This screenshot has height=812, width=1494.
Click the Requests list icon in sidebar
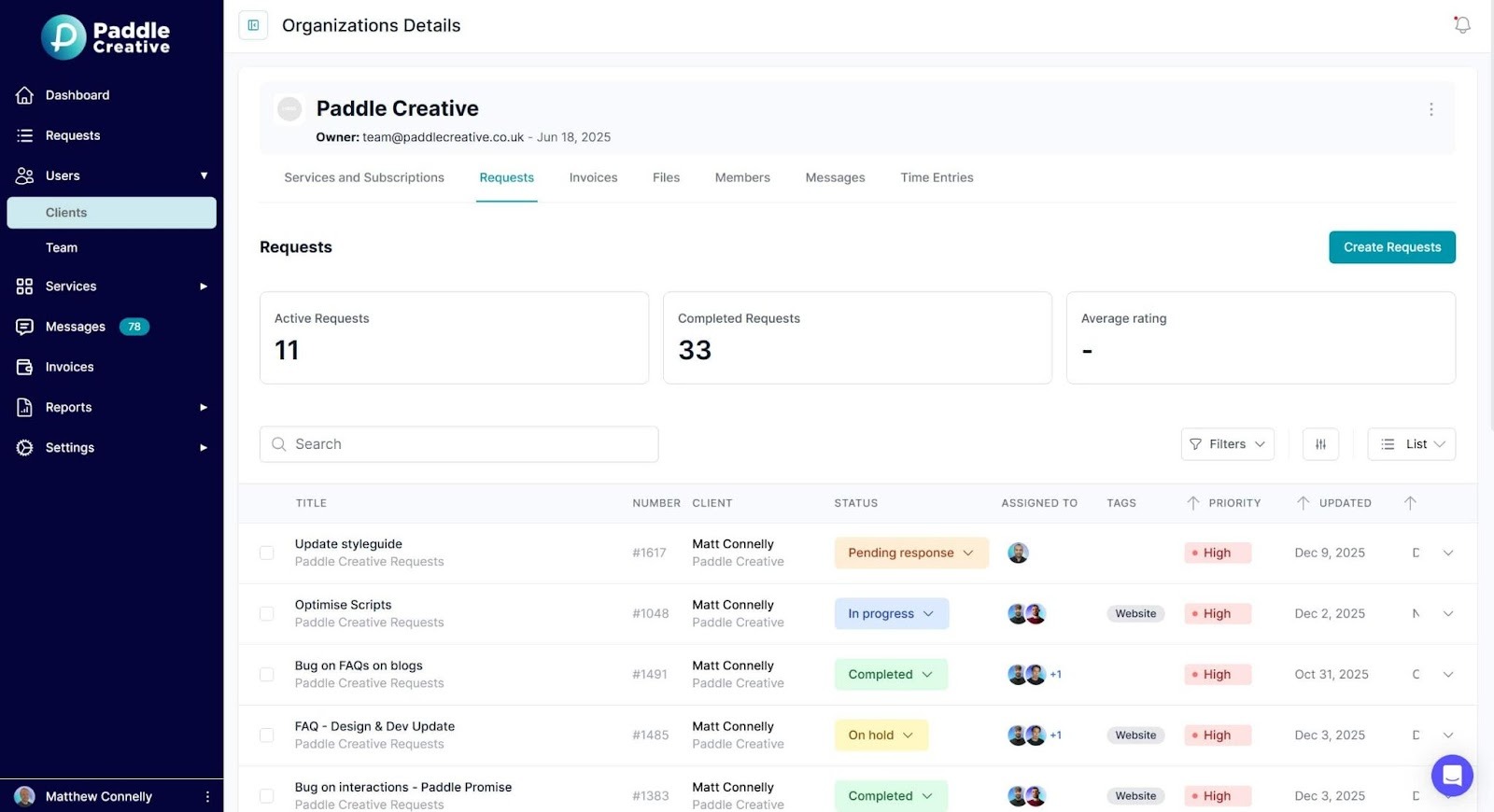(25, 135)
